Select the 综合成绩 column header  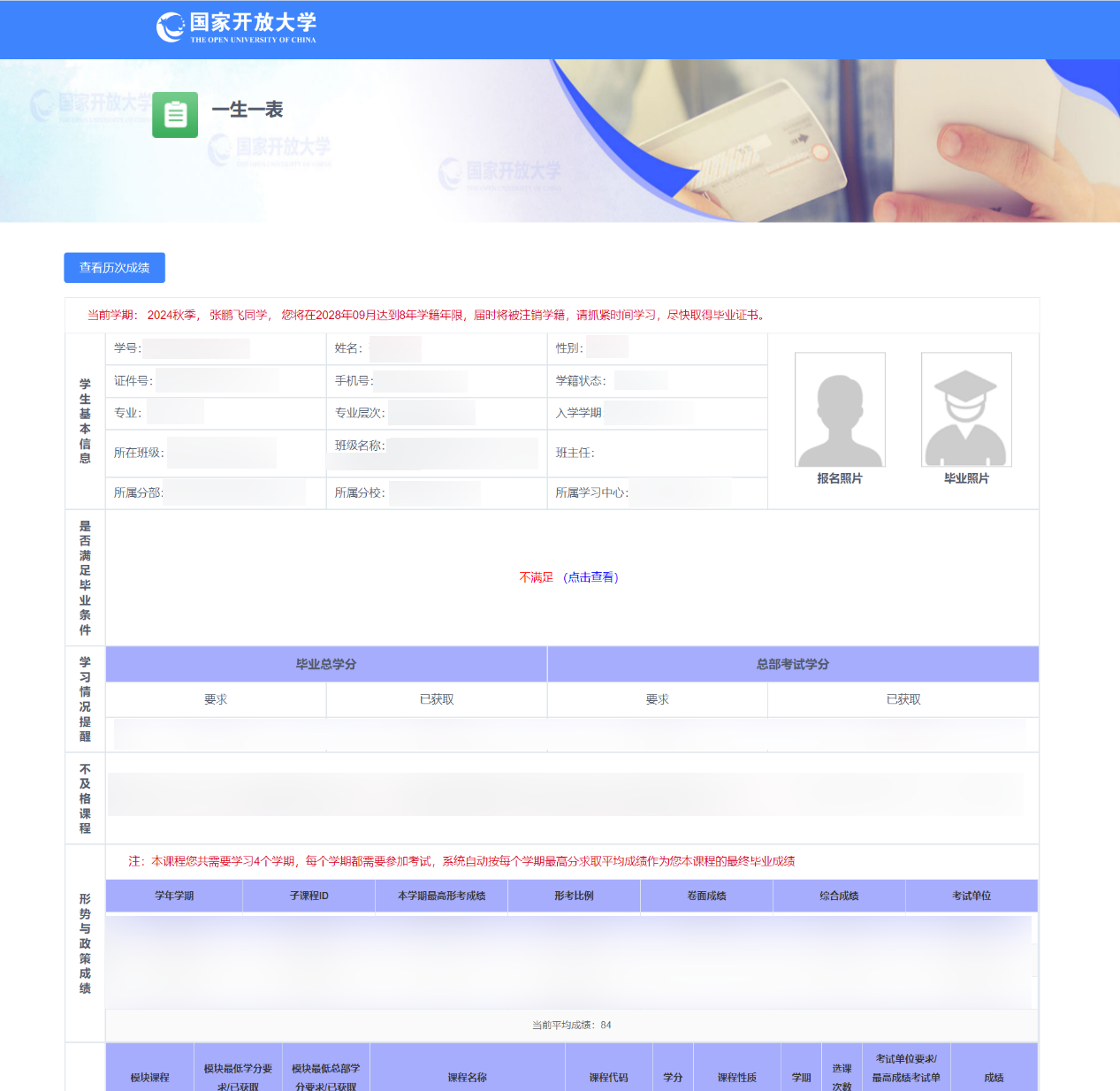point(839,896)
